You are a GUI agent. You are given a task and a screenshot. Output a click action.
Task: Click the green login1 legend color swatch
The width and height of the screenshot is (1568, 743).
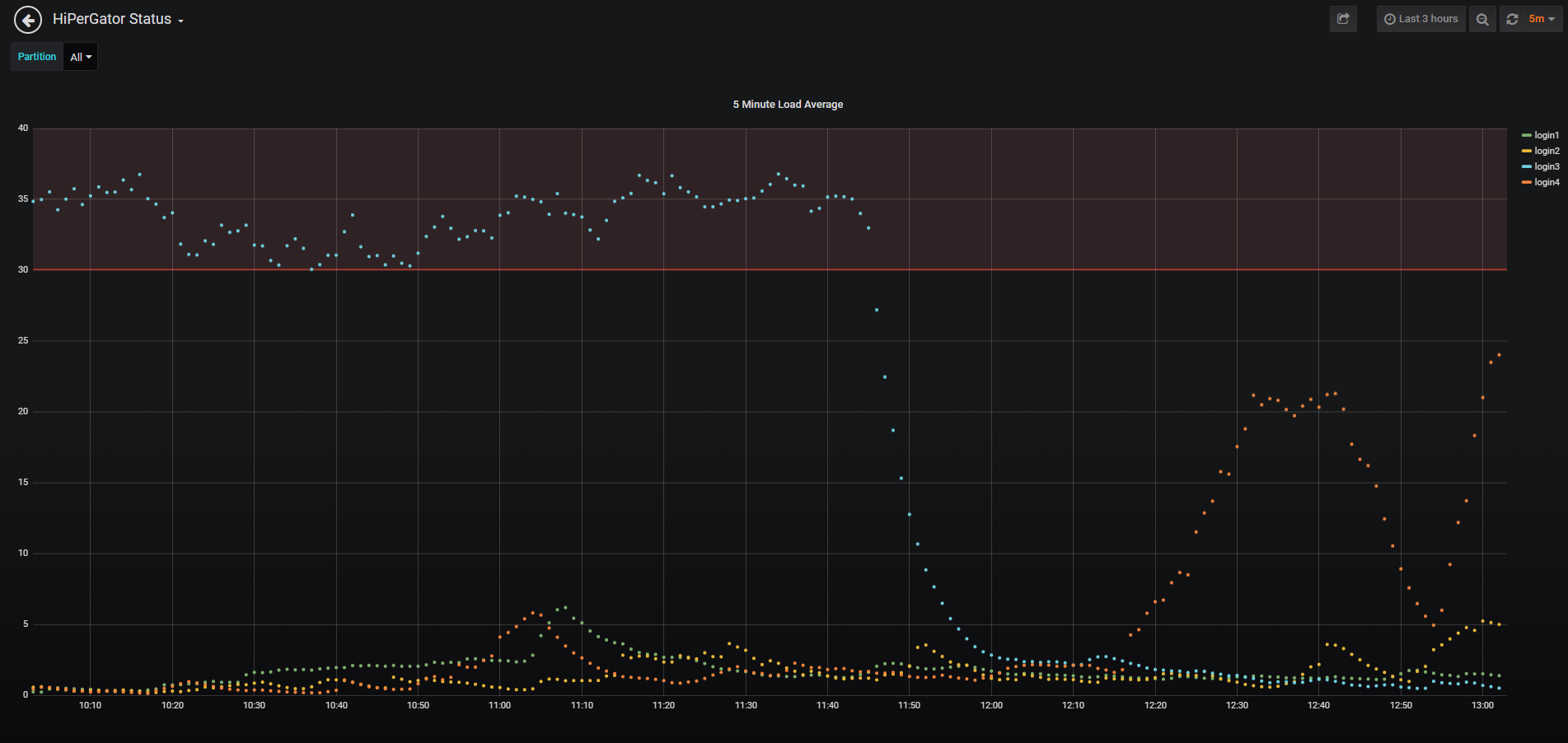pyautogui.click(x=1526, y=135)
